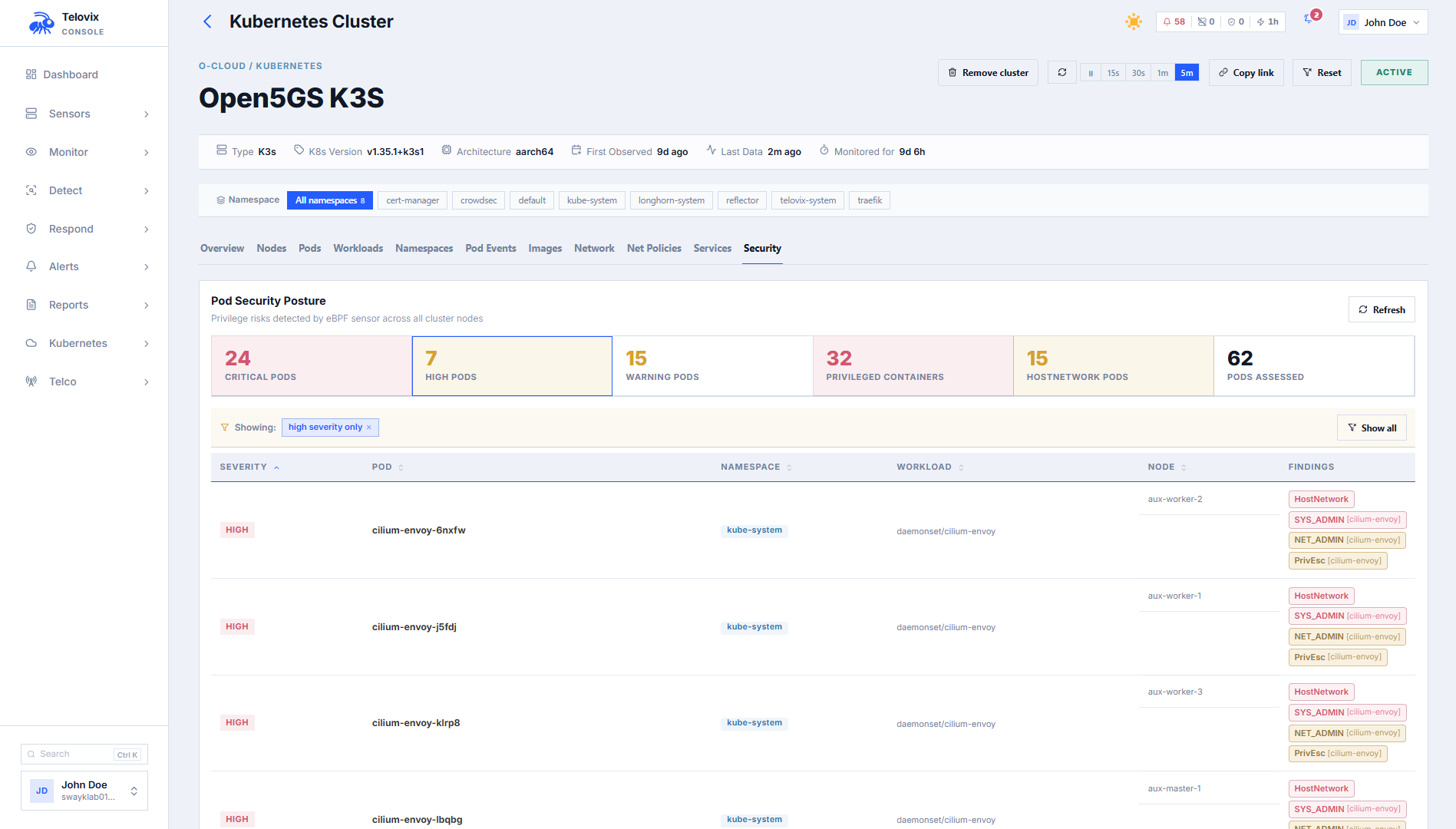
Task: Expand the Reports menu chevron
Action: tap(146, 306)
